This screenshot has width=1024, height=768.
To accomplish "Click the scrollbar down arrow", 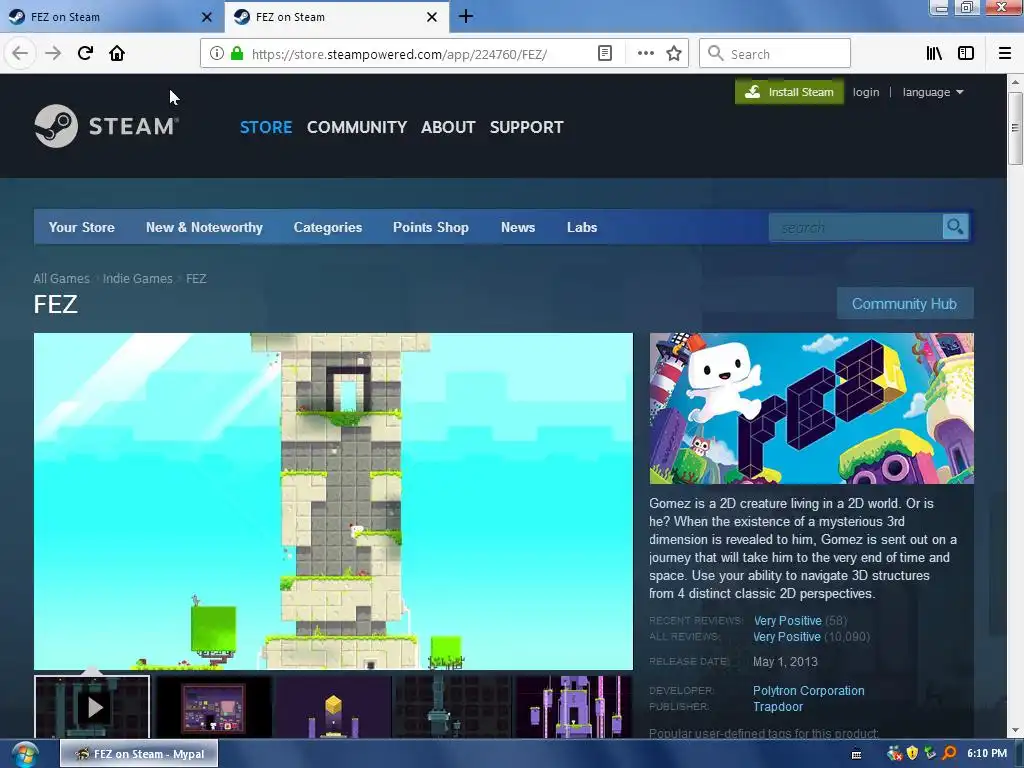I will coord(1015,731).
